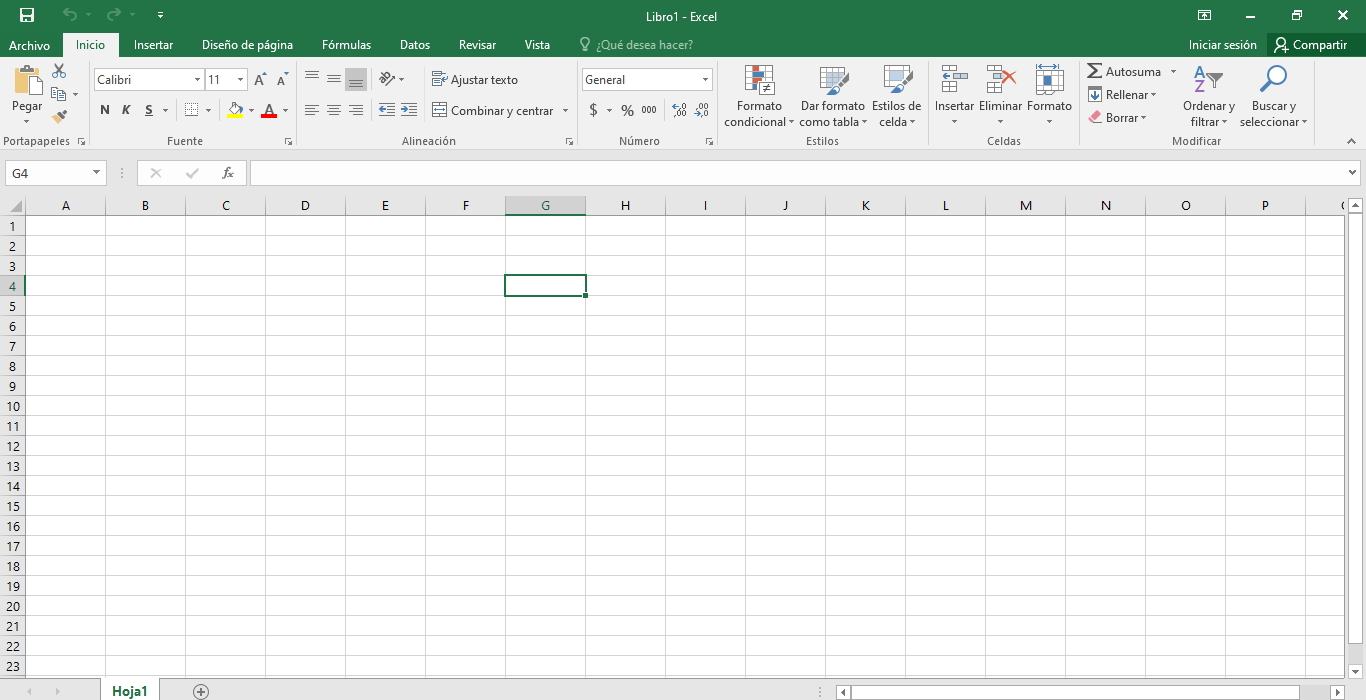Click the insert function fx icon

228,173
